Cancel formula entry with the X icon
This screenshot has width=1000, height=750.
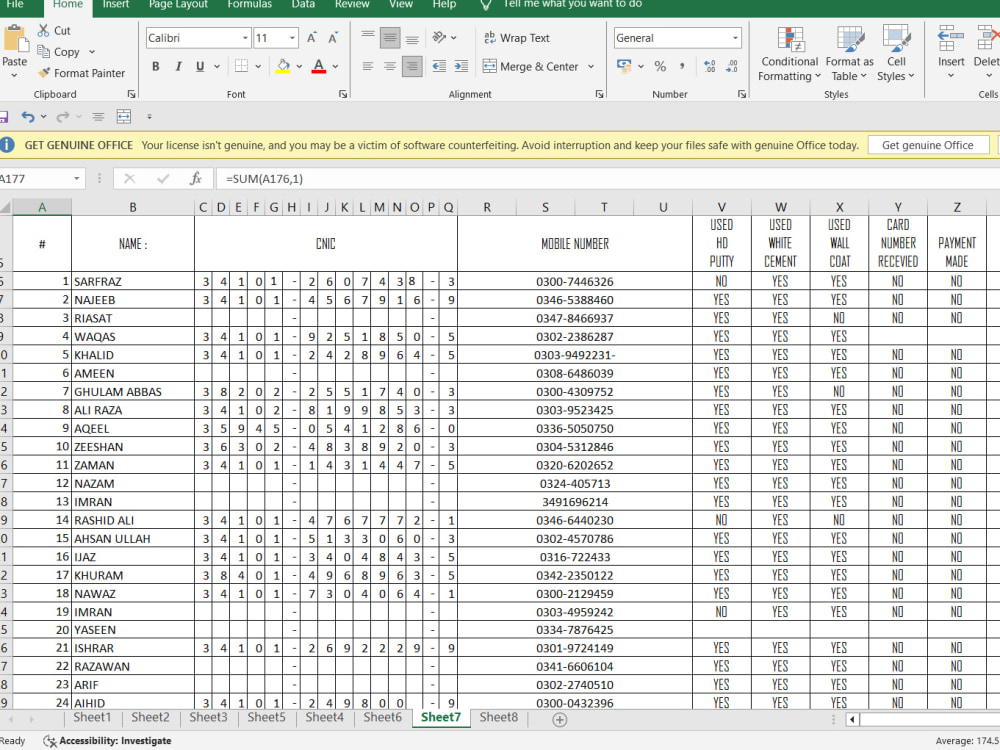tap(129, 179)
